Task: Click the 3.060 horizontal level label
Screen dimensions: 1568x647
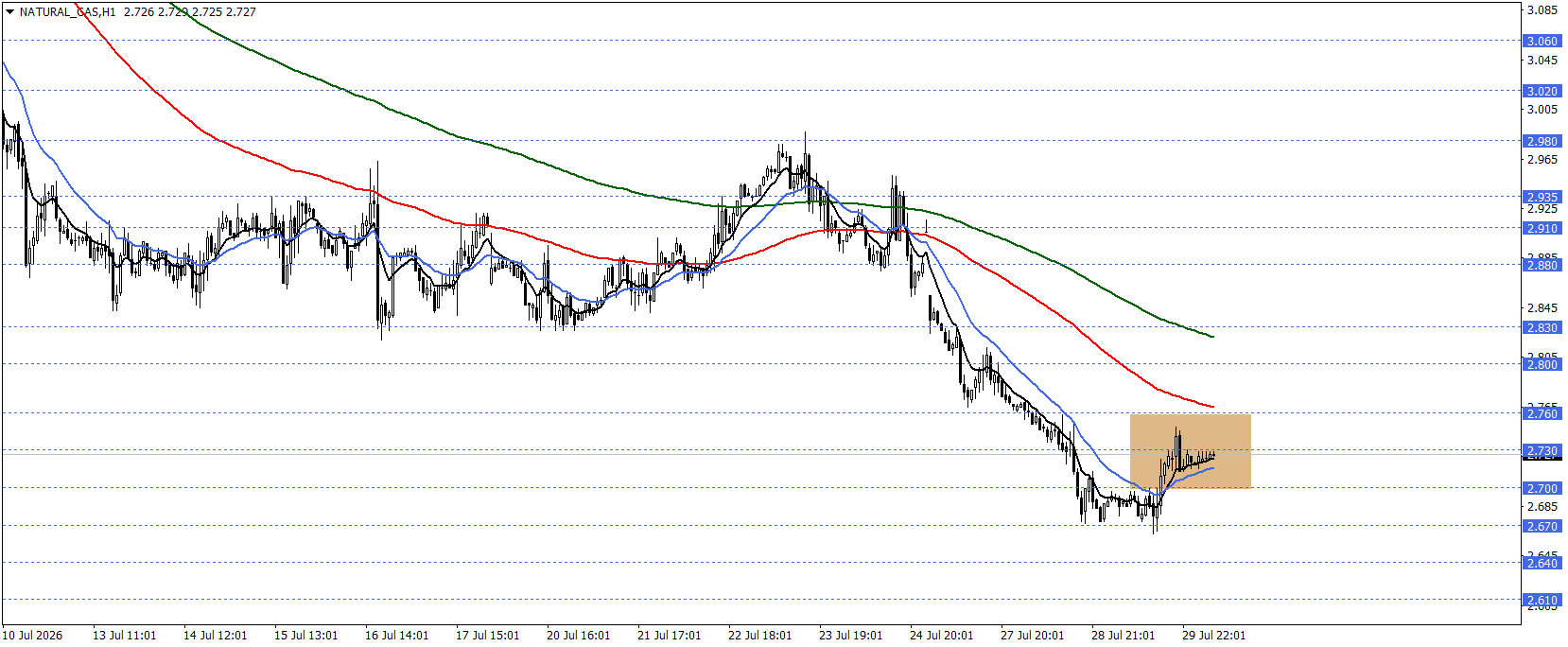Action: coord(1542,42)
